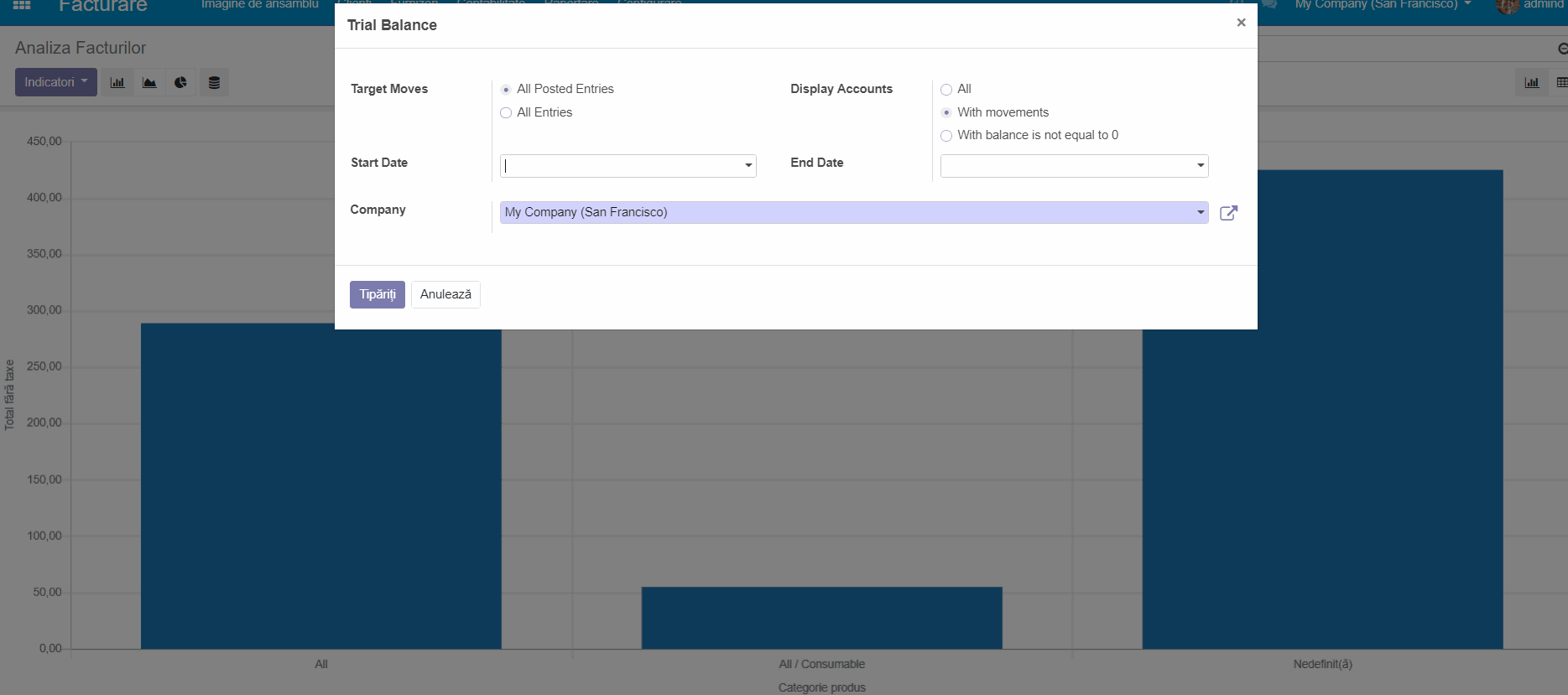1568x695 pixels.
Task: Click the End Date label
Action: coord(817,163)
